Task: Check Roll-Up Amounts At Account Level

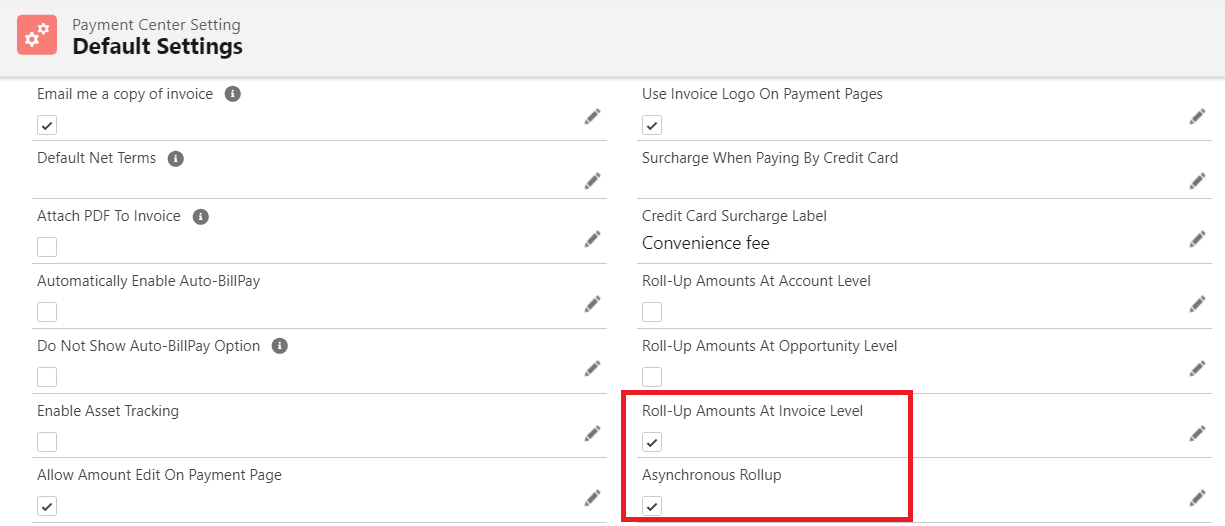Action: [652, 312]
